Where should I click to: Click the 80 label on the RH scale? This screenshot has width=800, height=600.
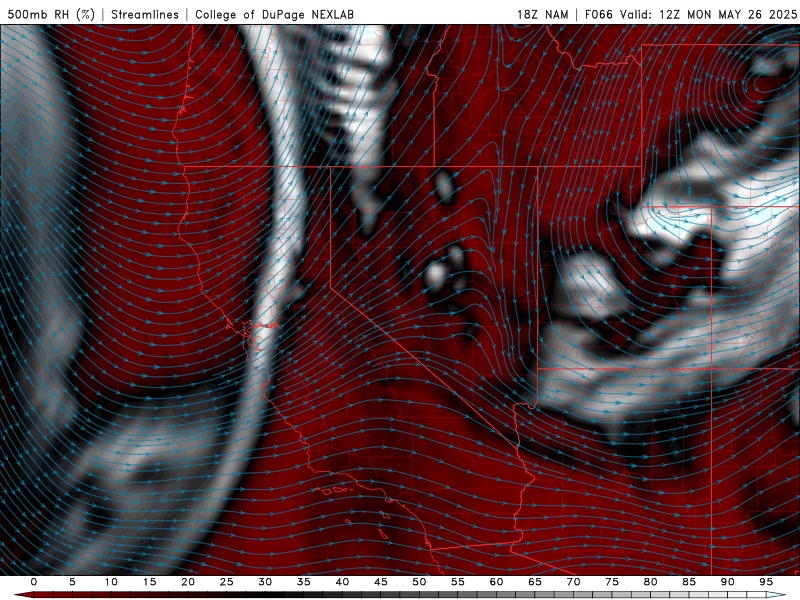click(x=650, y=582)
